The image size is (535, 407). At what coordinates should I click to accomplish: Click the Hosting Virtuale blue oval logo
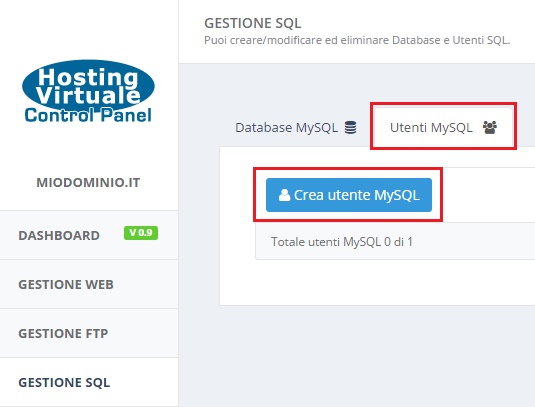point(88,86)
